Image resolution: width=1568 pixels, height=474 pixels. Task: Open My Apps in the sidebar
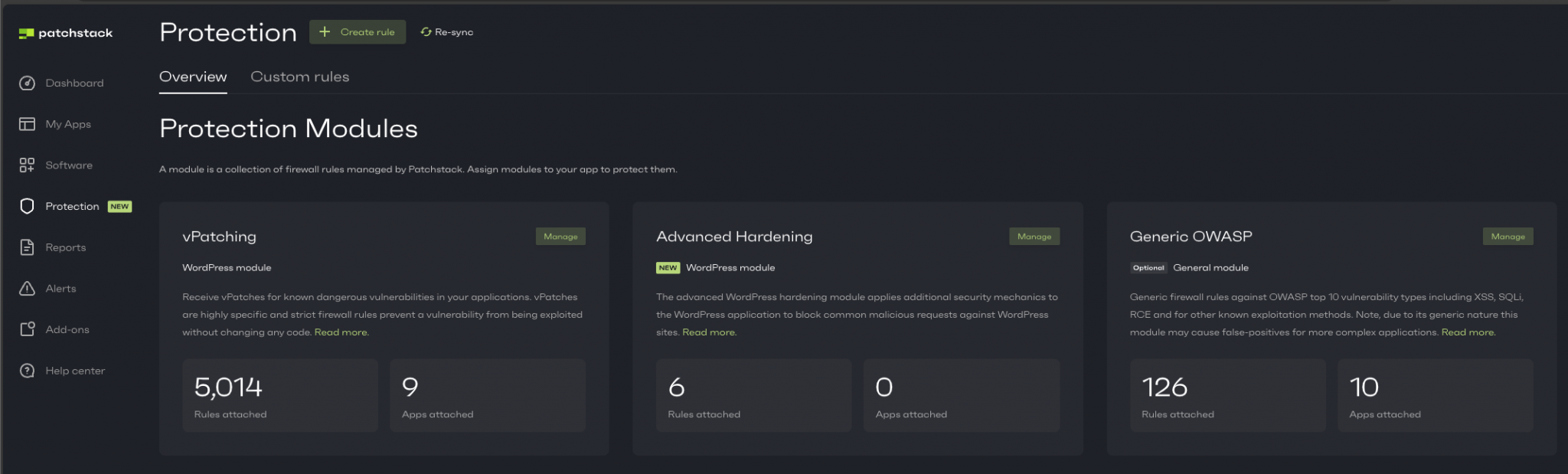click(x=68, y=124)
